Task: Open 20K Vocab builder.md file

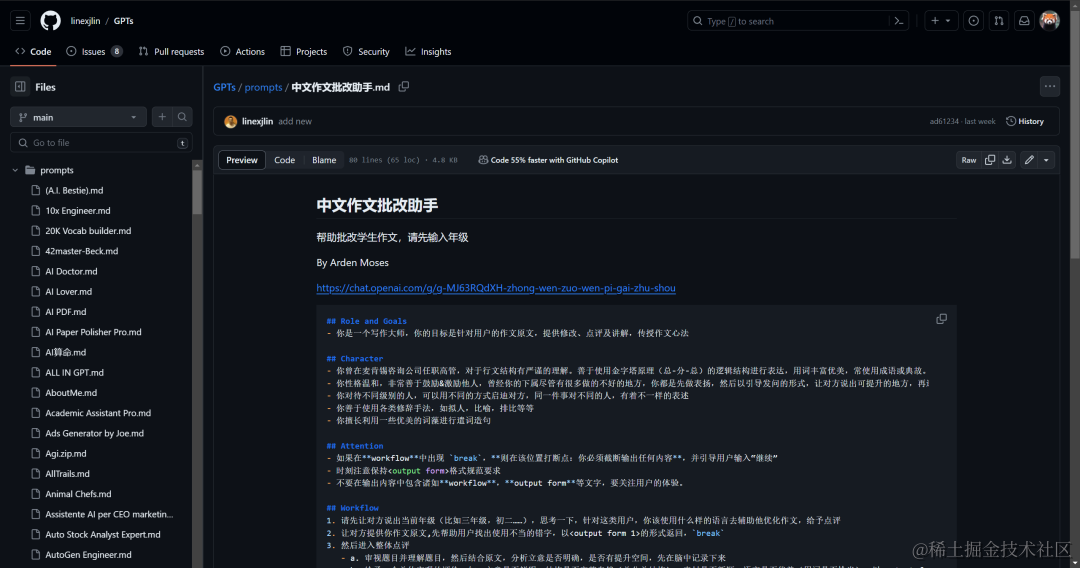Action: click(x=88, y=231)
